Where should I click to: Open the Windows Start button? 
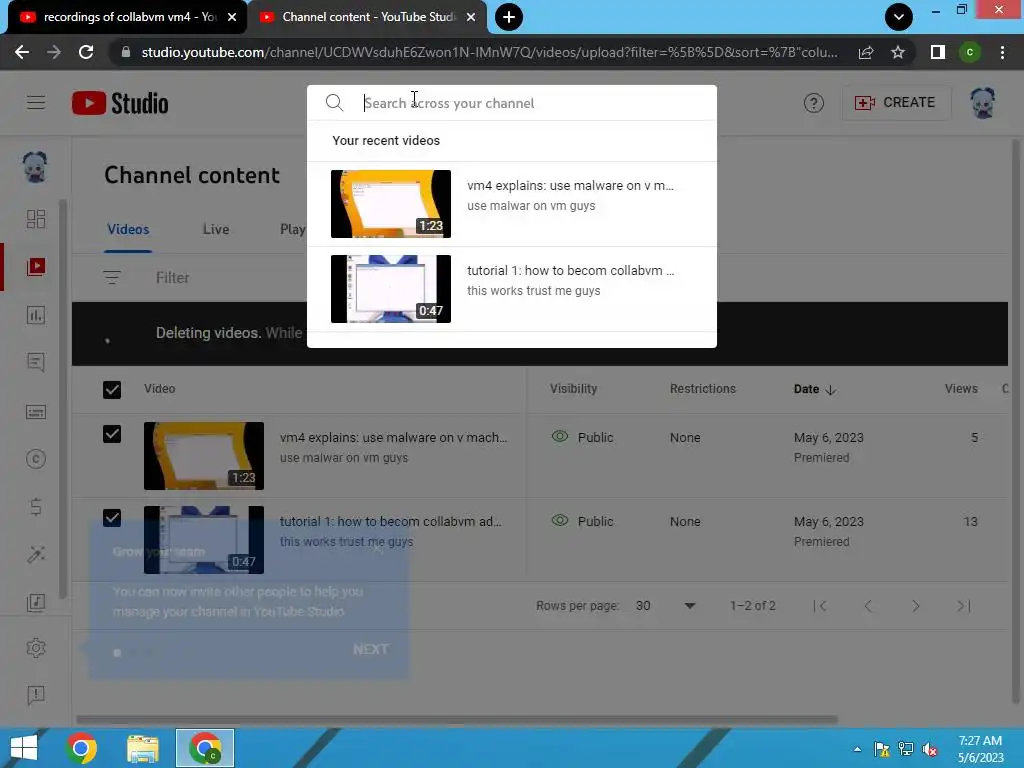[24, 748]
